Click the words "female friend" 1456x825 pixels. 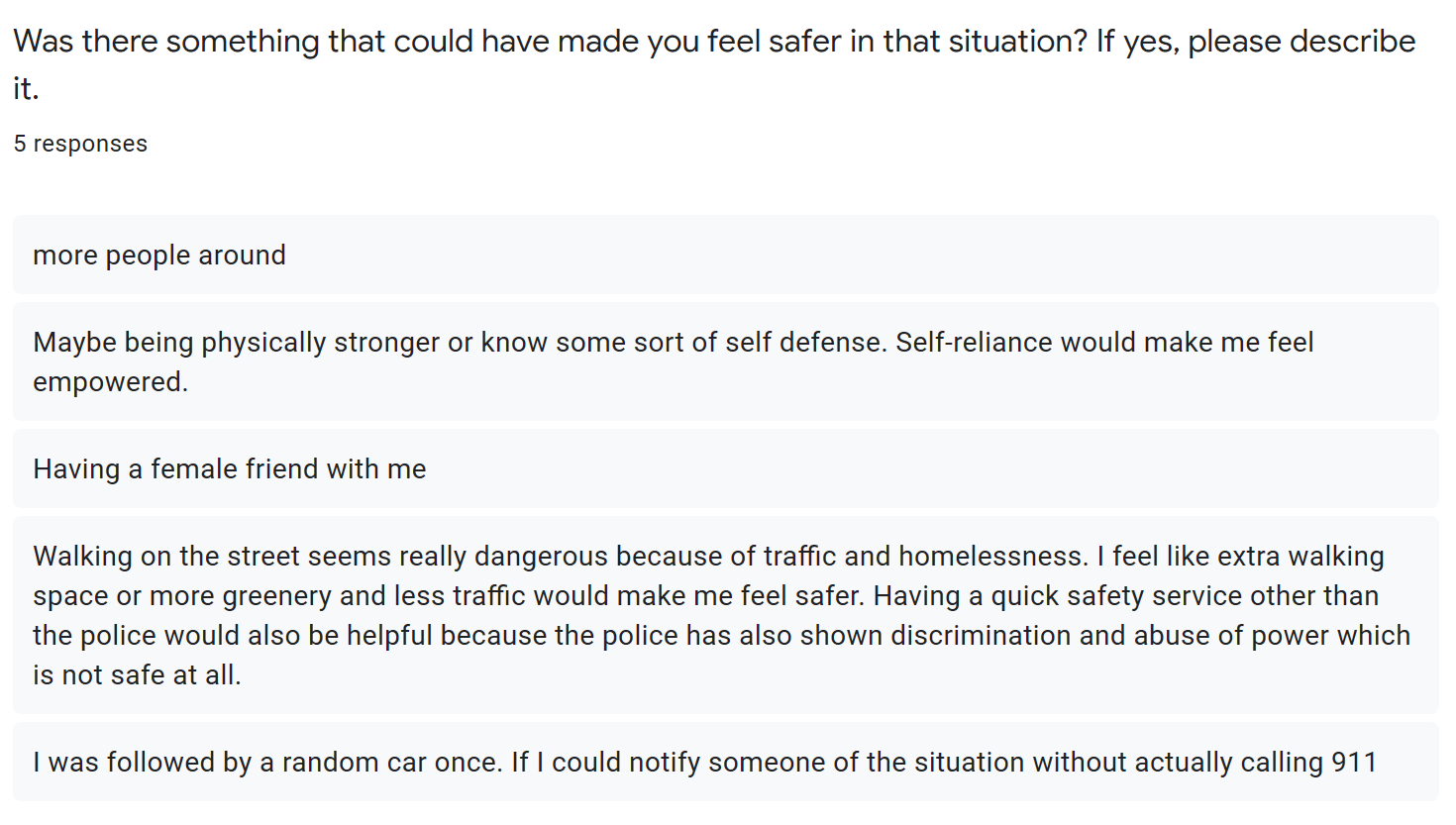(234, 469)
